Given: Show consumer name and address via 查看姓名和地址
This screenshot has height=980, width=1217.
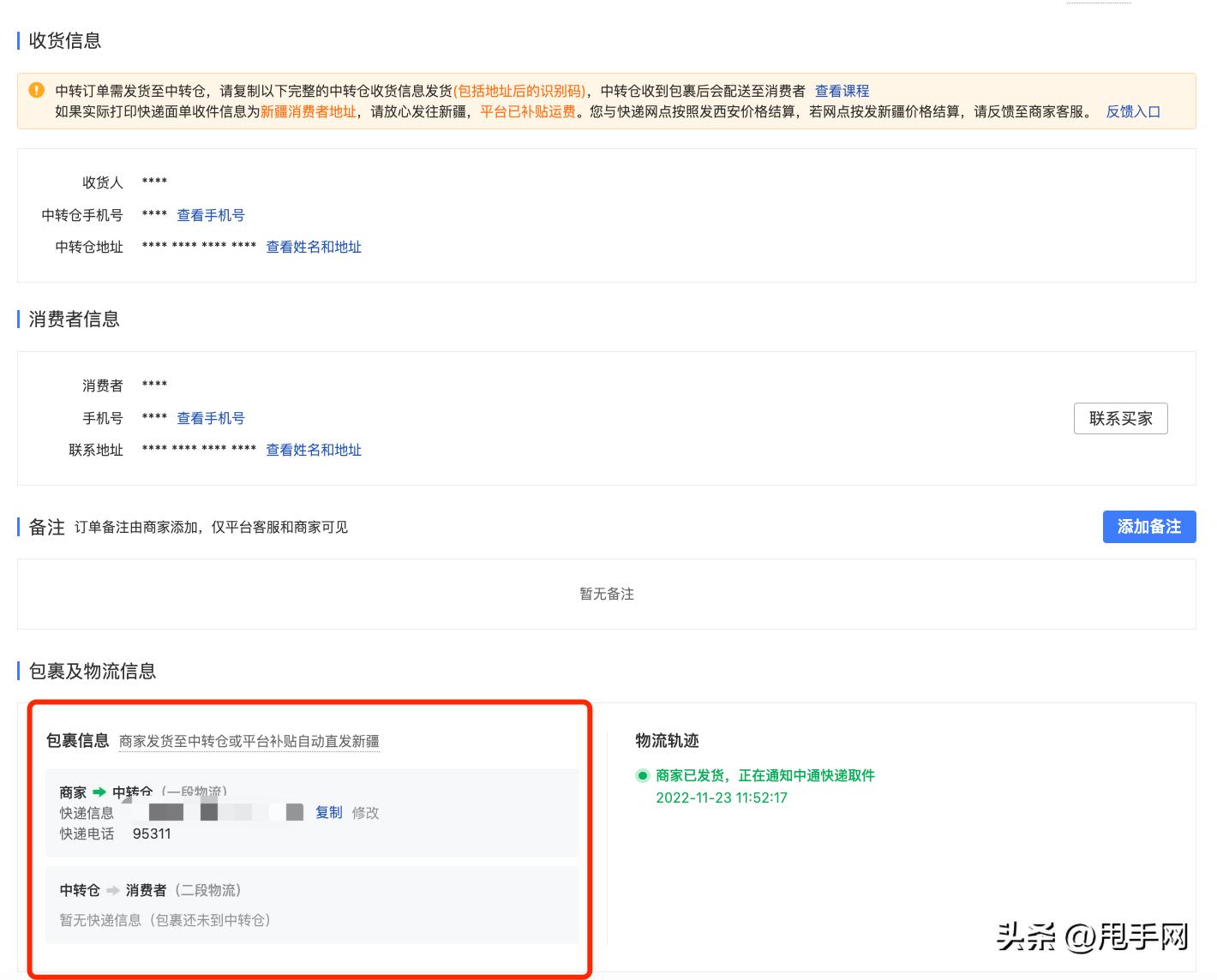Looking at the screenshot, I should (314, 450).
